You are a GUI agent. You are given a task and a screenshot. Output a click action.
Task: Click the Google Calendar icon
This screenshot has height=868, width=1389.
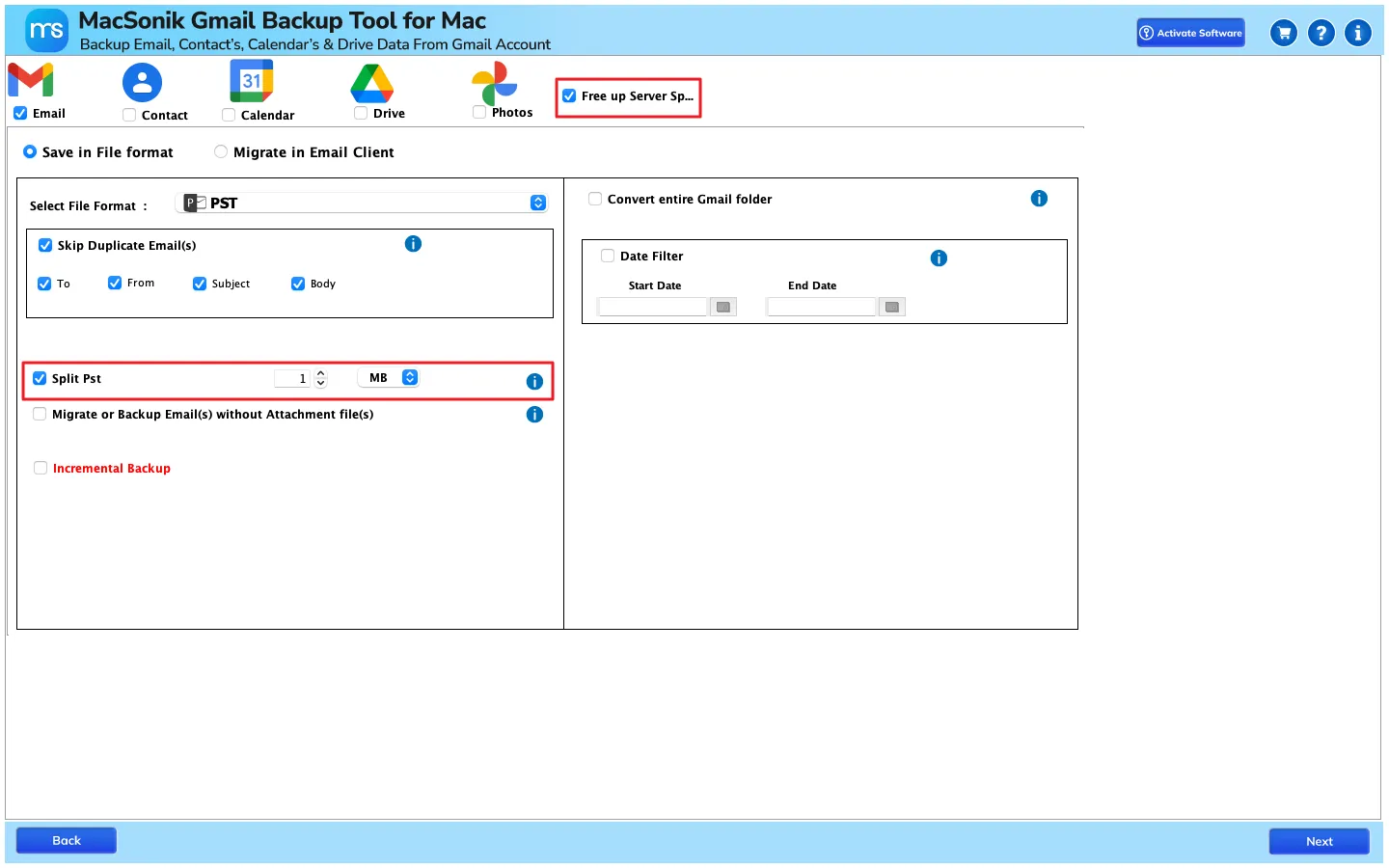pyautogui.click(x=252, y=81)
